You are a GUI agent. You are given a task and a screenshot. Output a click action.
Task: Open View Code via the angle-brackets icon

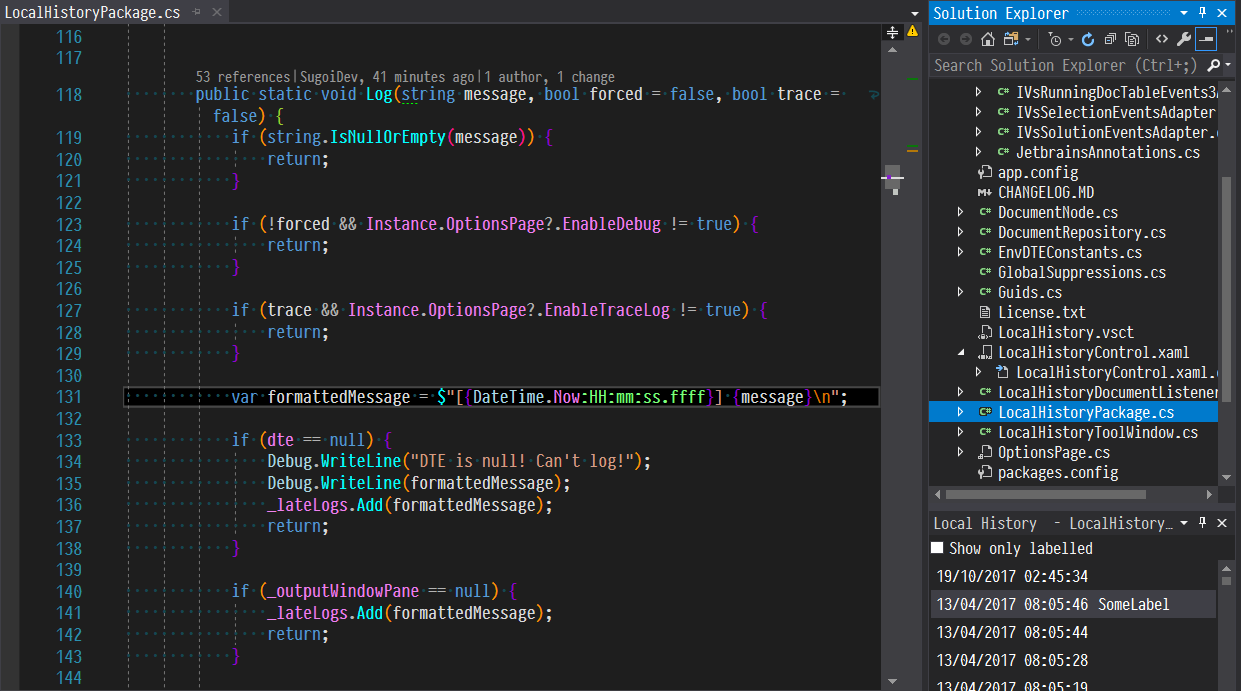tap(1162, 38)
